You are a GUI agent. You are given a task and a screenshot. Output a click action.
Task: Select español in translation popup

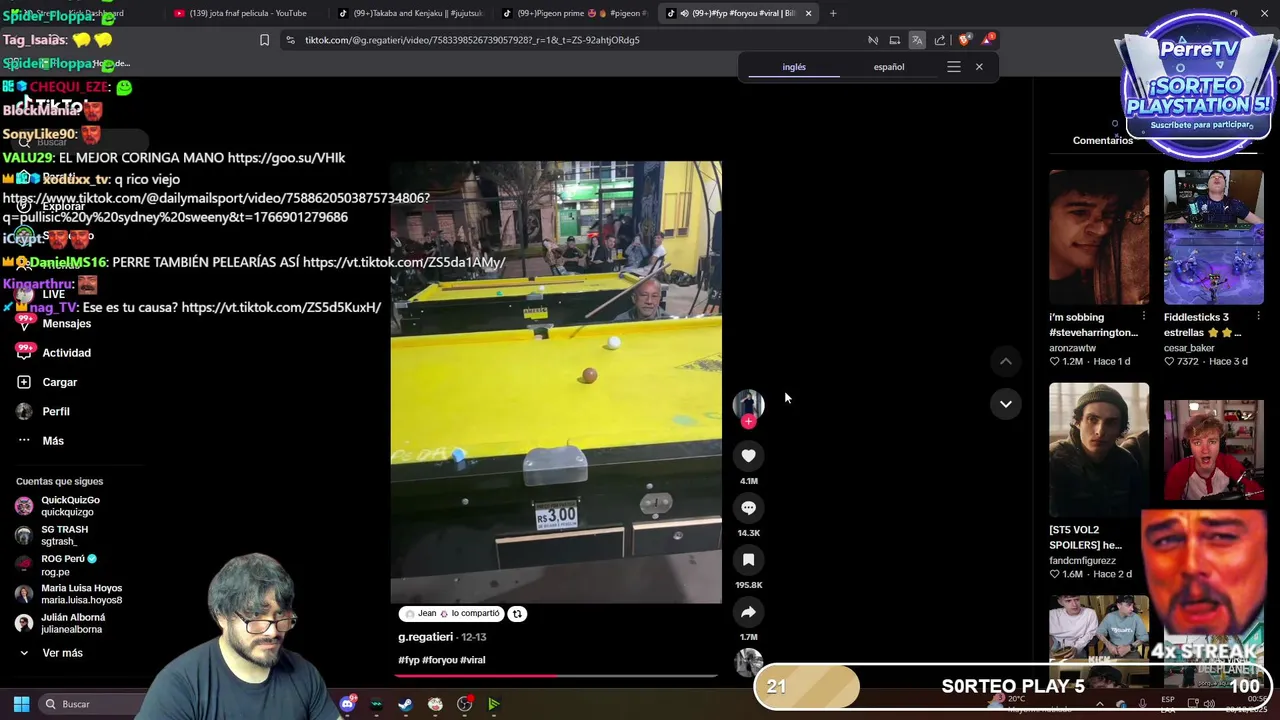point(889,67)
